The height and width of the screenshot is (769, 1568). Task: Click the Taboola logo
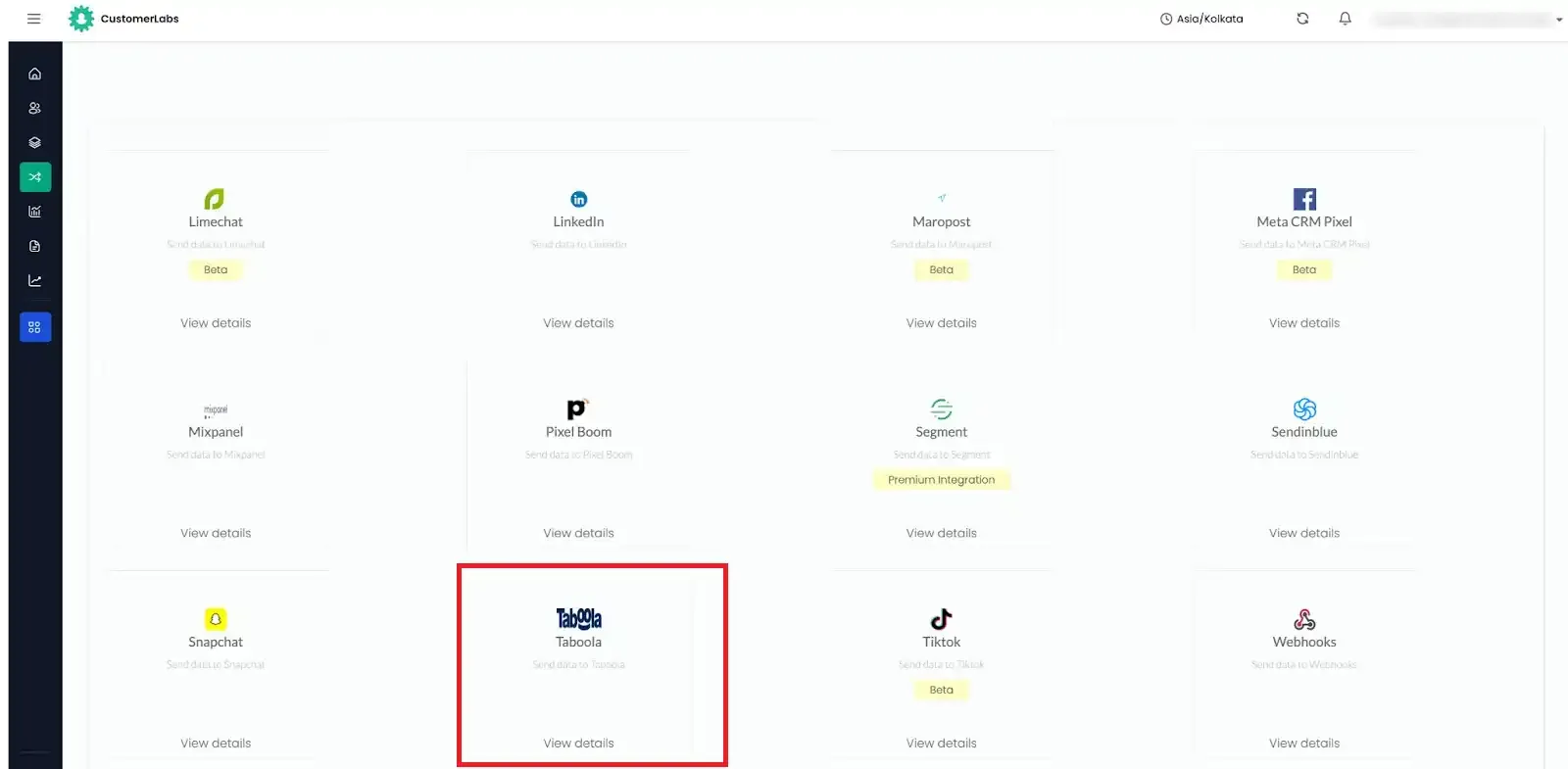click(578, 619)
